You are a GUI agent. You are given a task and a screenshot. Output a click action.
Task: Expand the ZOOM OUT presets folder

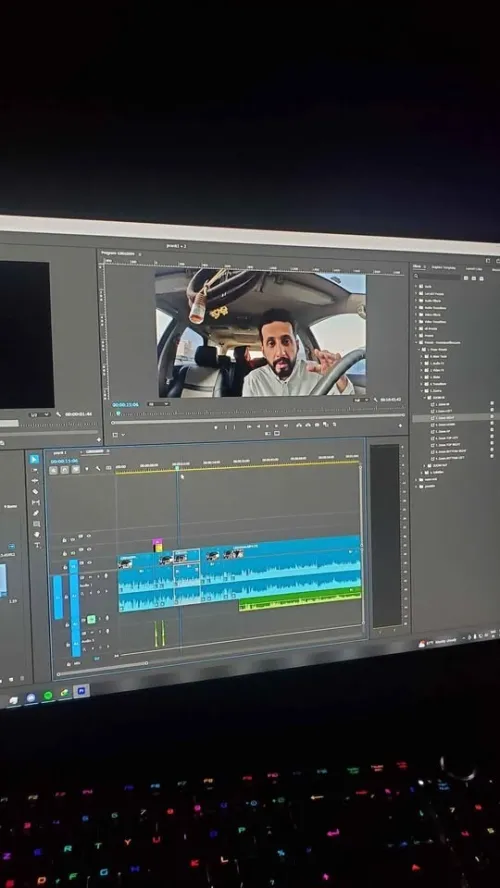pos(425,466)
